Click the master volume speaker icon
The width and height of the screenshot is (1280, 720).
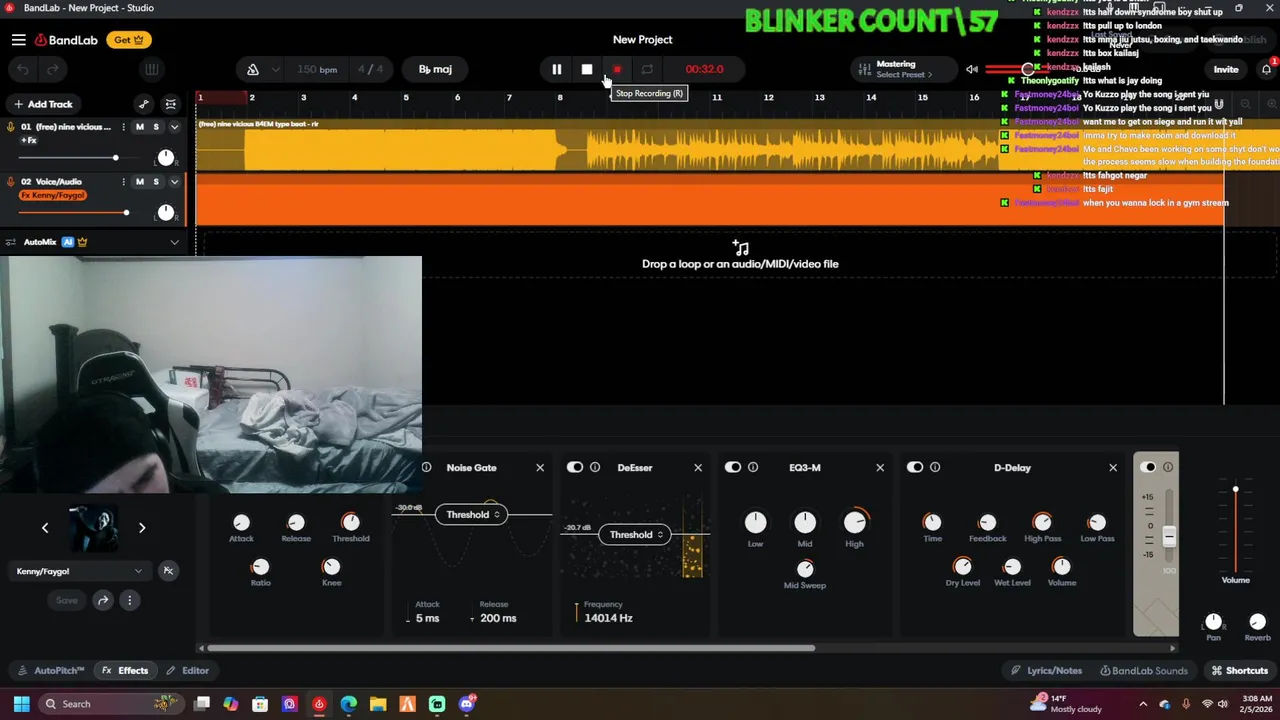click(x=972, y=70)
